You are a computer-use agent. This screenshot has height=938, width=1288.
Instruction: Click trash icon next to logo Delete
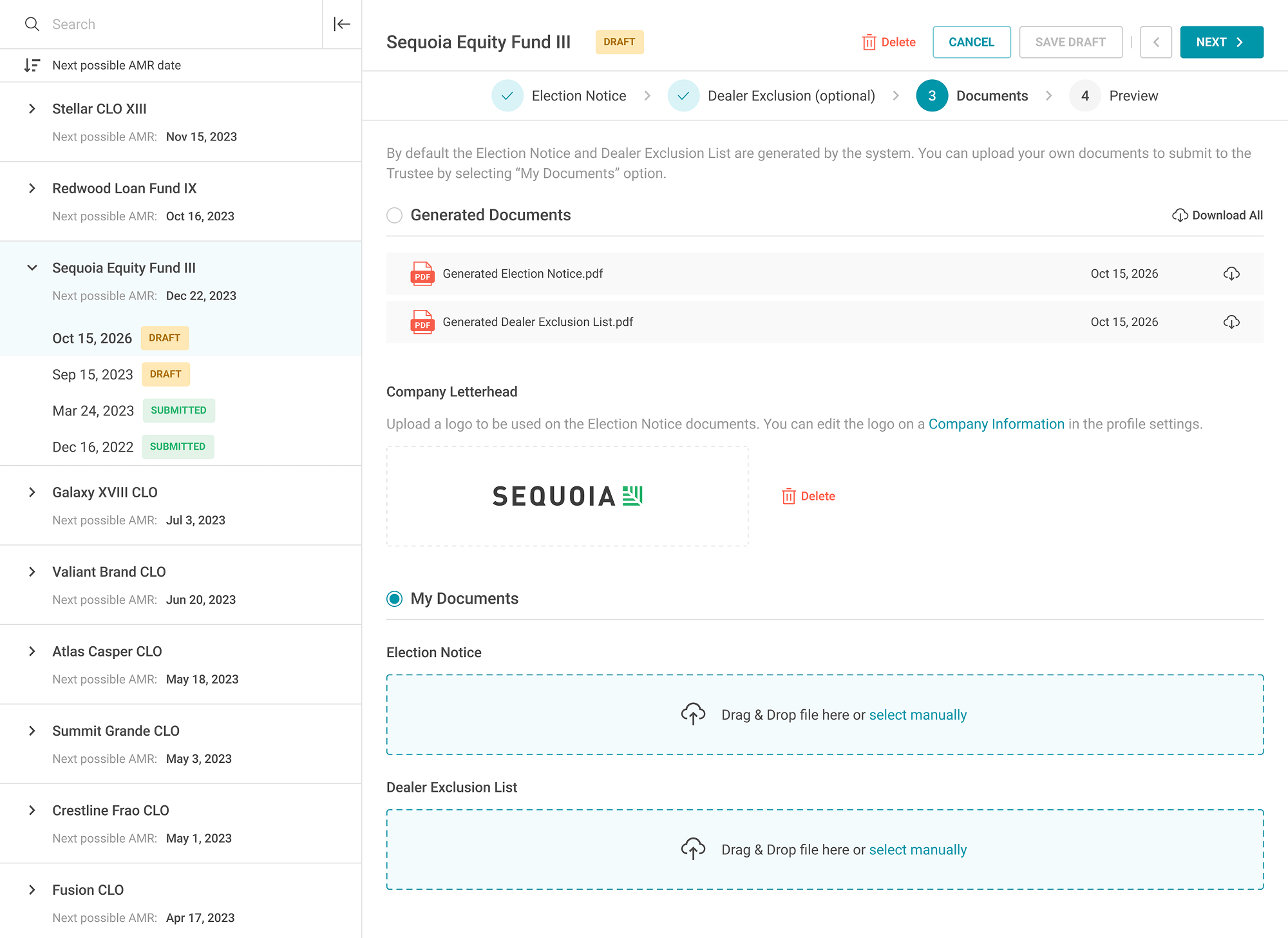(788, 496)
